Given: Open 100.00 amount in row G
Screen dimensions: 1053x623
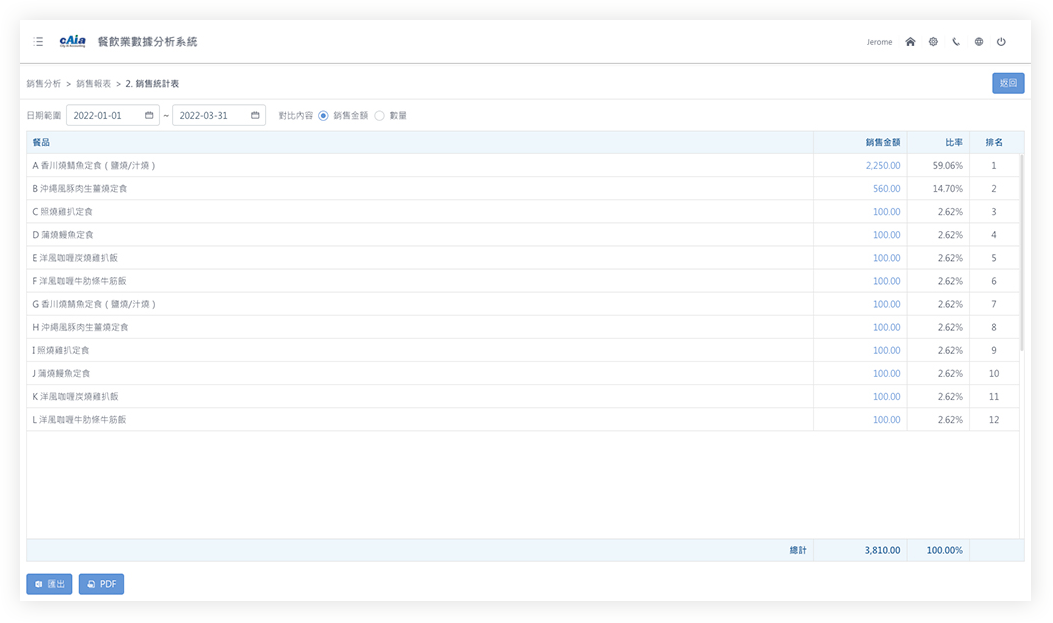Looking at the screenshot, I should pyautogui.click(x=886, y=304).
